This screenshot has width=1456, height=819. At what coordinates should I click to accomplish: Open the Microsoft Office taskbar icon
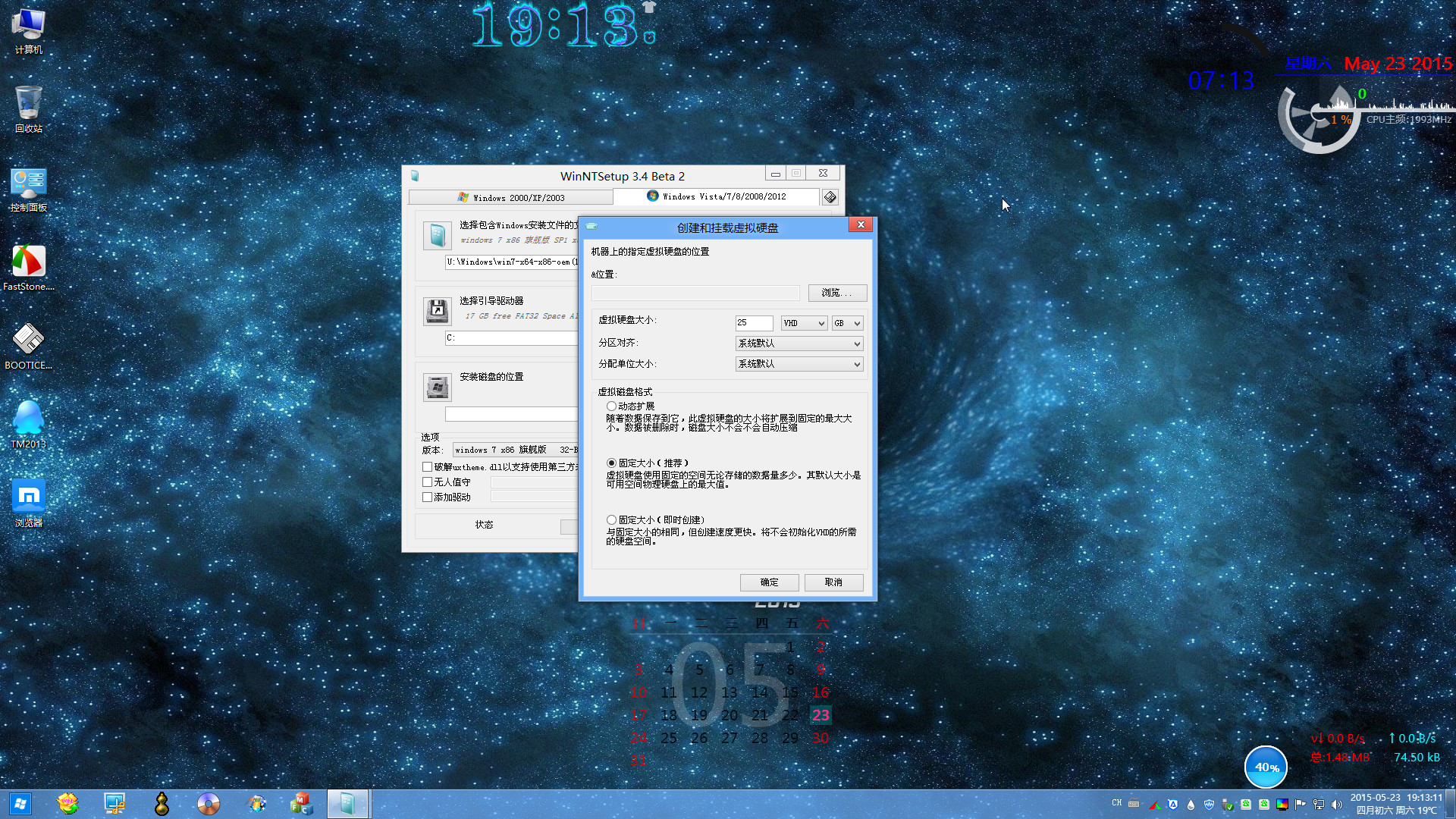[302, 804]
